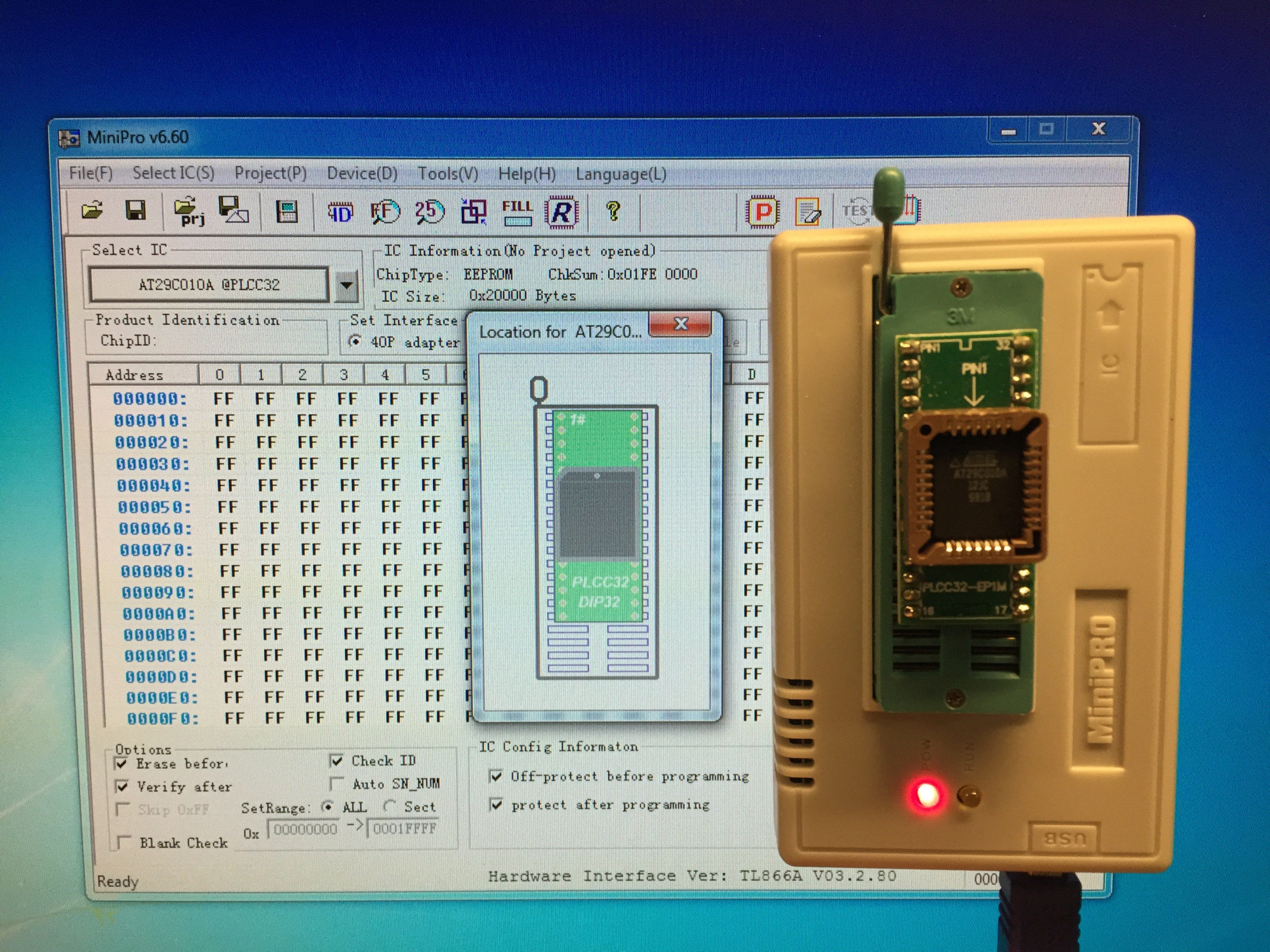Enable the Blank Check checkbox

123,842
